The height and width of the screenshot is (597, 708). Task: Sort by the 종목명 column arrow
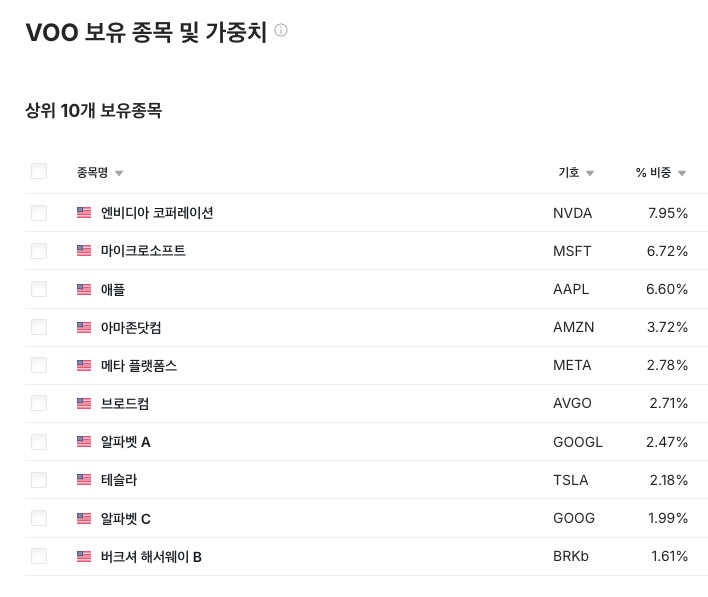pyautogui.click(x=119, y=173)
